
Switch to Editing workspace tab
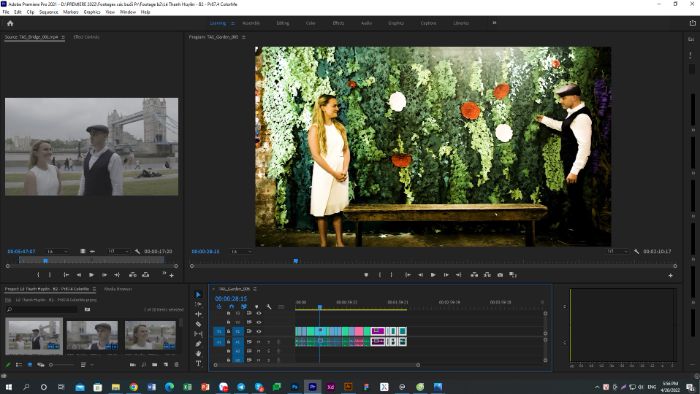(x=283, y=23)
